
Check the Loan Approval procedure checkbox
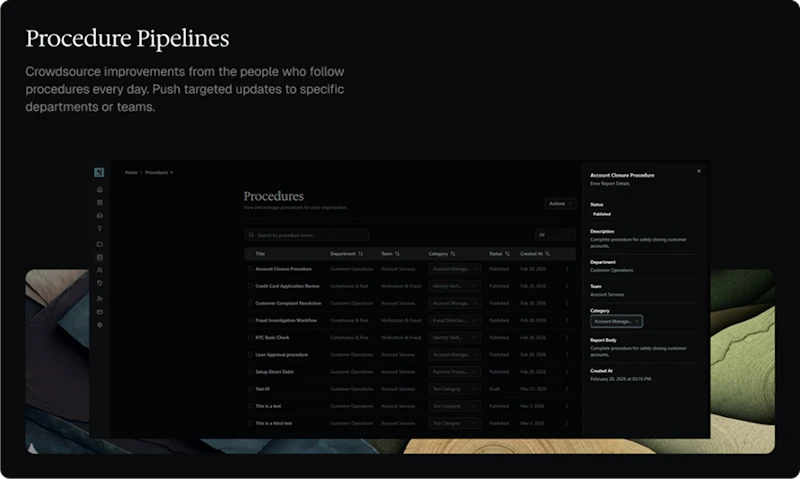[x=250, y=355]
